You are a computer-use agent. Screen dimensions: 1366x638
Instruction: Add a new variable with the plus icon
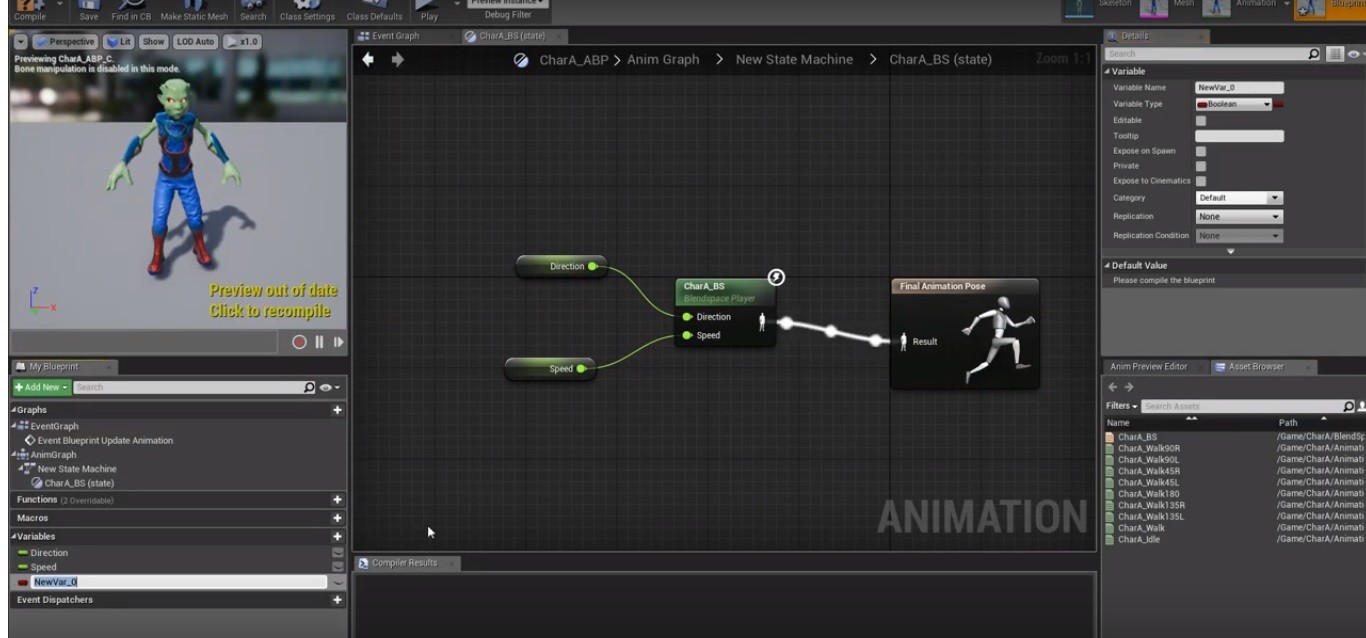pyautogui.click(x=337, y=537)
